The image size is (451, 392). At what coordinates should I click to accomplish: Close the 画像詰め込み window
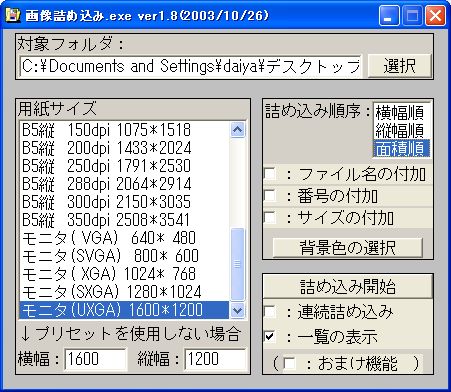click(435, 16)
